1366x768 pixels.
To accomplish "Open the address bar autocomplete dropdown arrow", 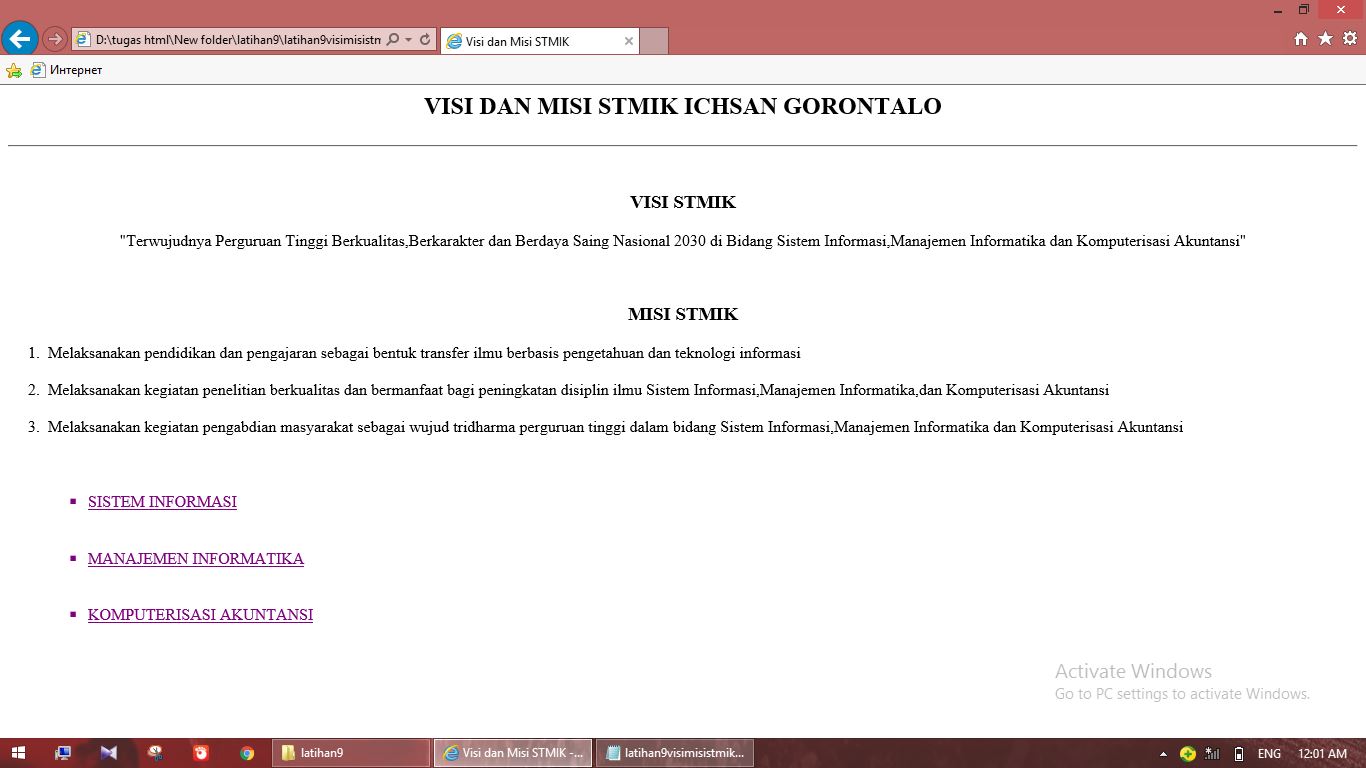I will 408,40.
